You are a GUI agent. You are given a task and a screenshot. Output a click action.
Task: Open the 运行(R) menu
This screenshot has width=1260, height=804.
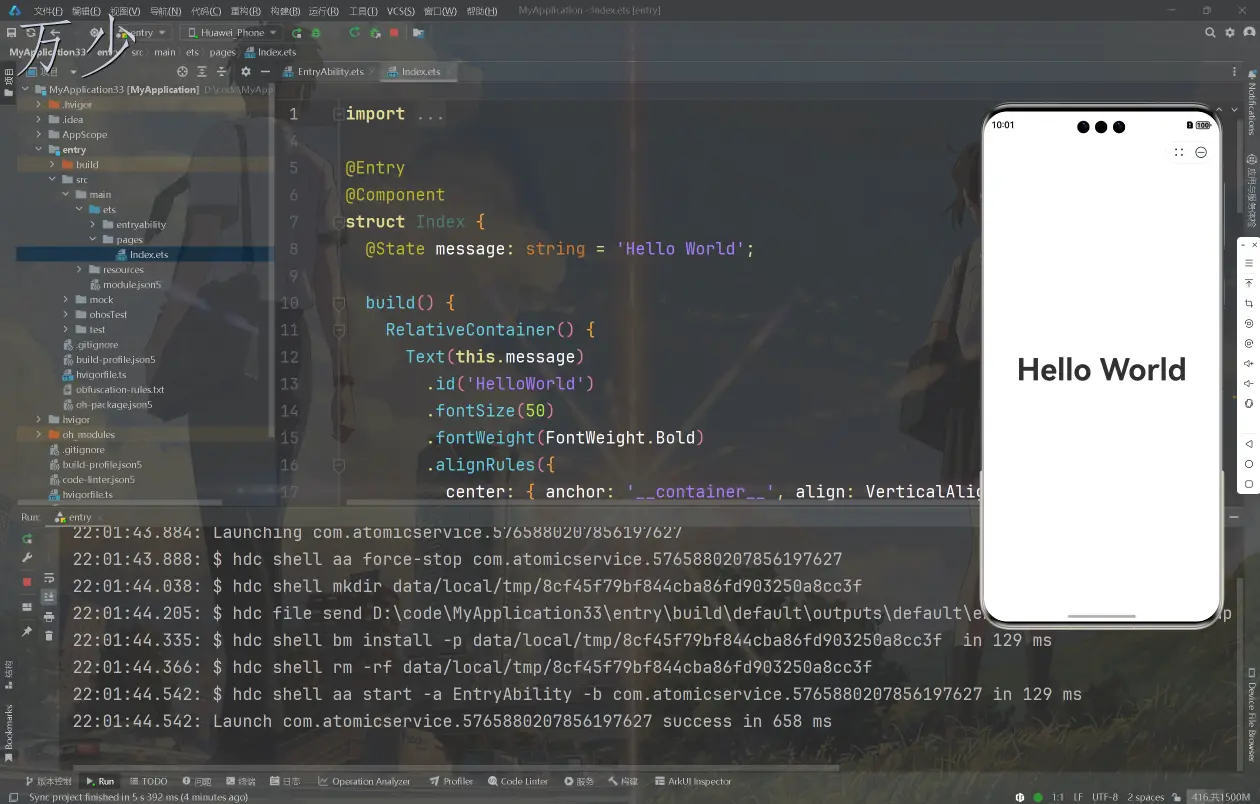point(324,11)
